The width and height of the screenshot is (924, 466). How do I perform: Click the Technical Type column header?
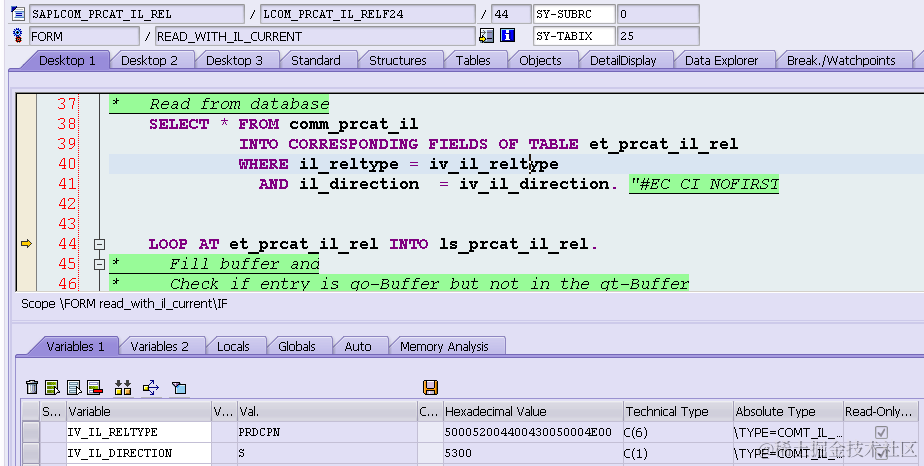coord(678,411)
